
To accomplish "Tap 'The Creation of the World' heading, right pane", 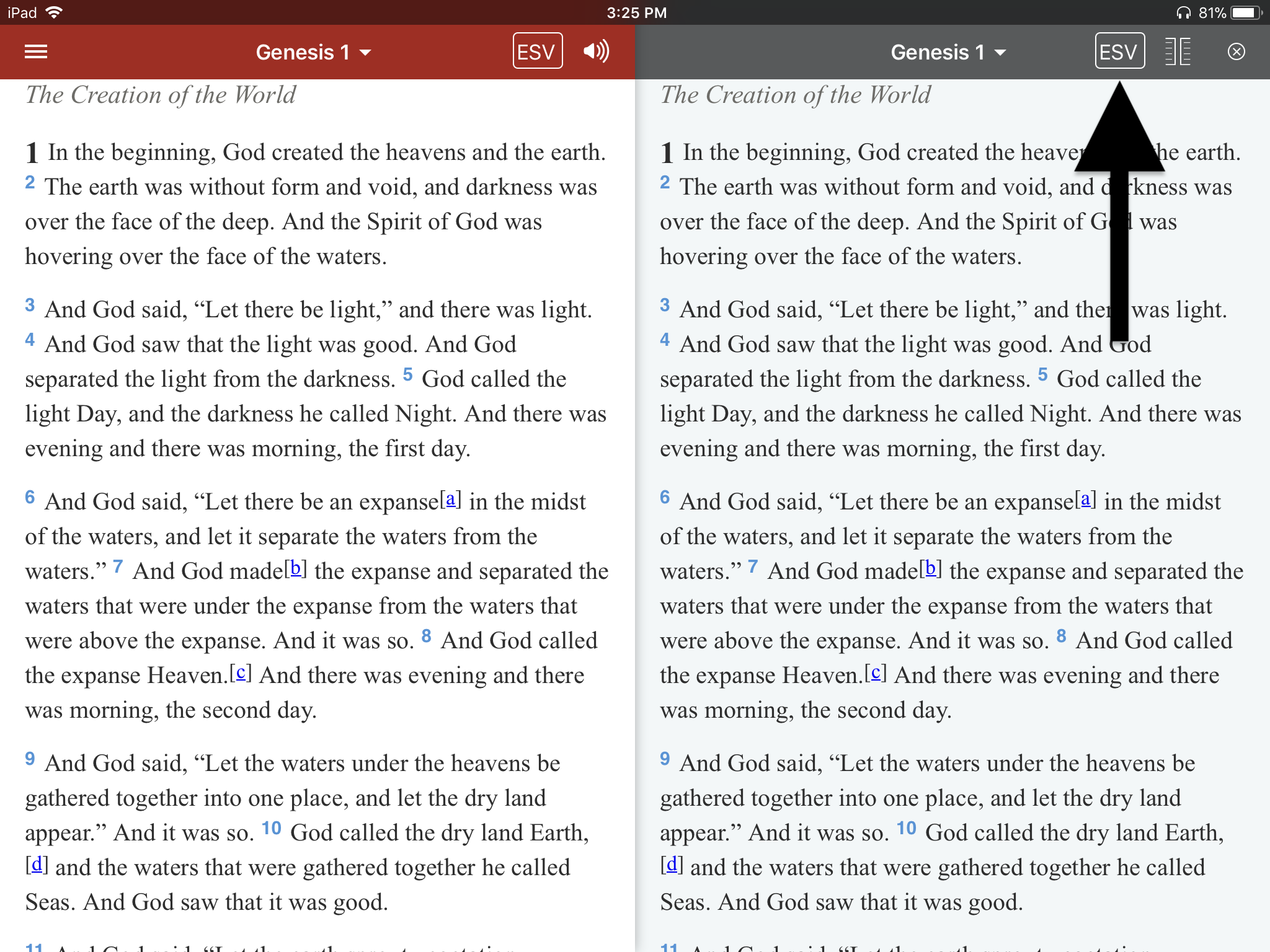I will click(x=796, y=95).
